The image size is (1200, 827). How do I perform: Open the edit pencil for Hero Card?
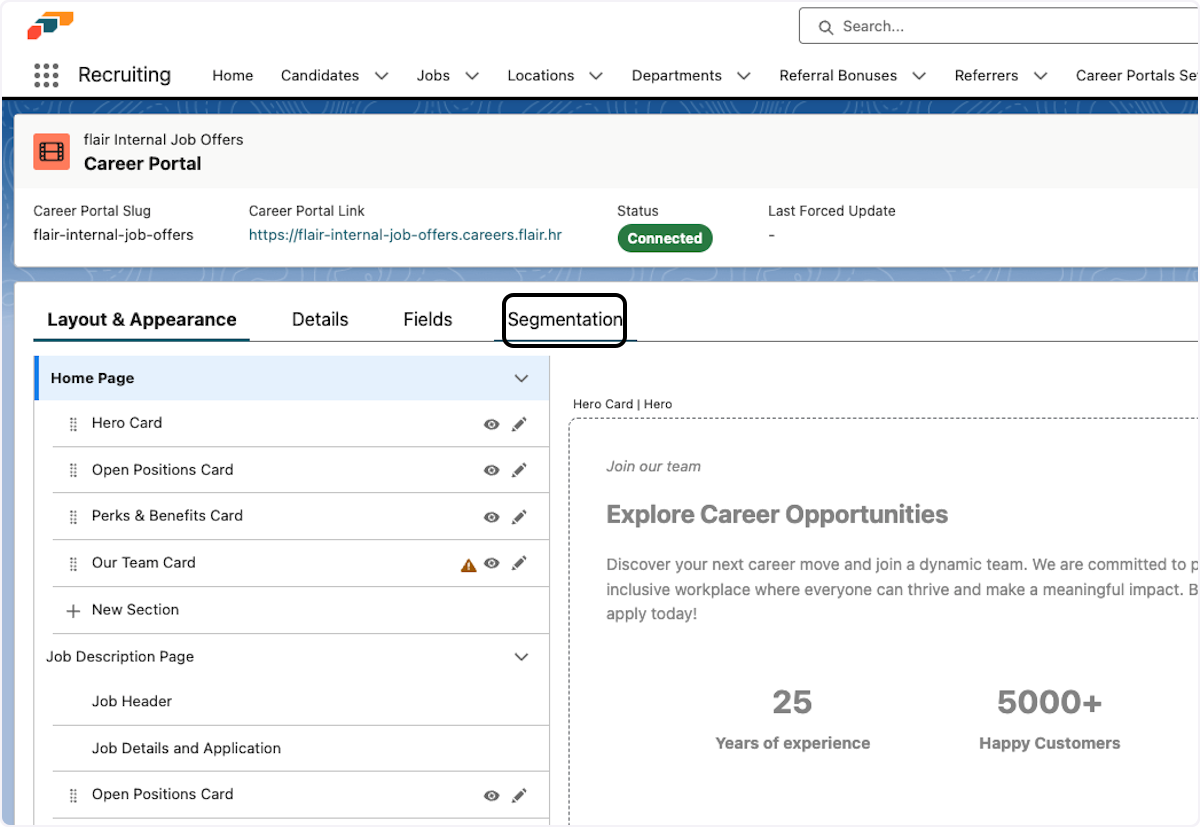pyautogui.click(x=519, y=424)
